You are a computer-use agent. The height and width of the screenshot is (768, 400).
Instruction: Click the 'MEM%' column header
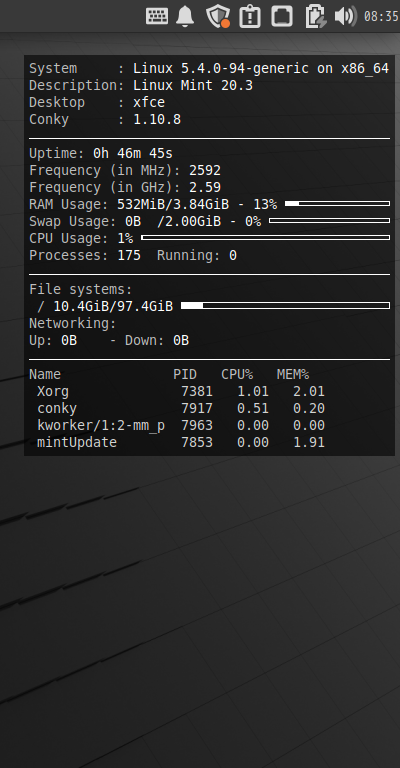(x=293, y=375)
